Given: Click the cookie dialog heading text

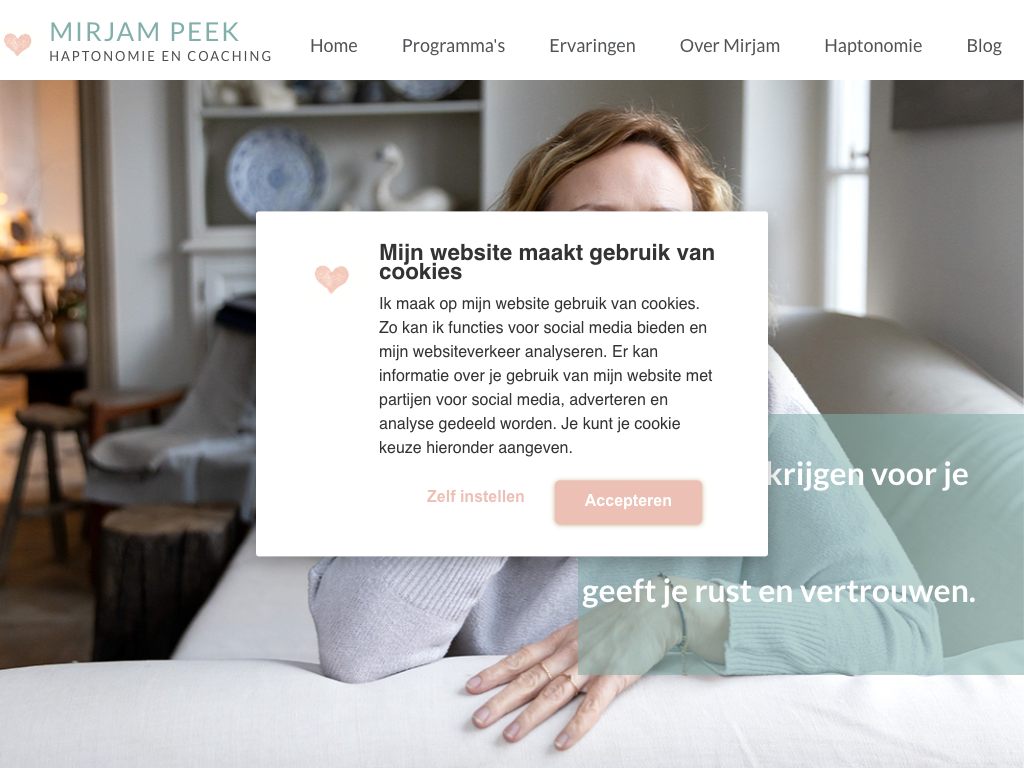Looking at the screenshot, I should [x=547, y=262].
